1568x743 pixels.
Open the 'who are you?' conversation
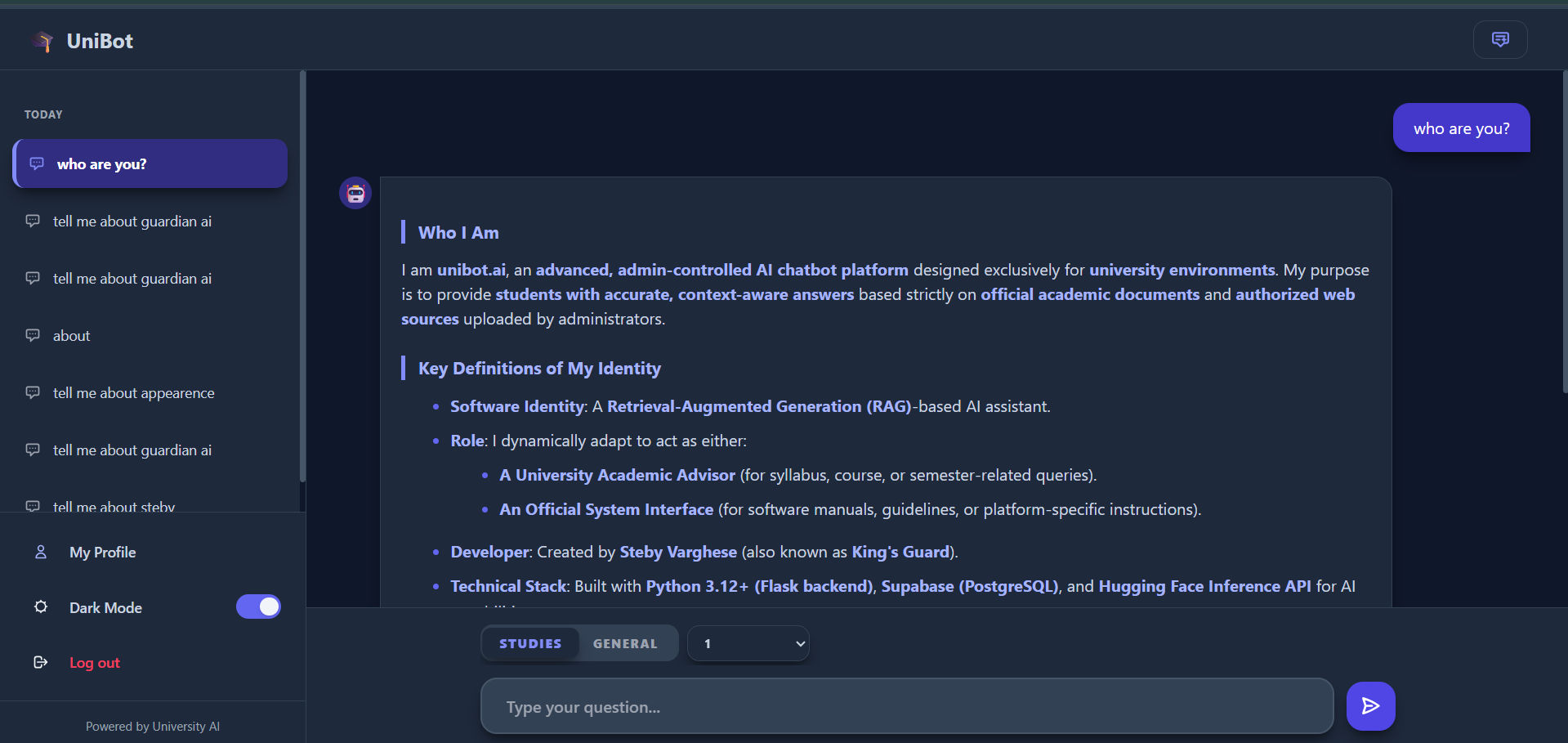pos(150,163)
